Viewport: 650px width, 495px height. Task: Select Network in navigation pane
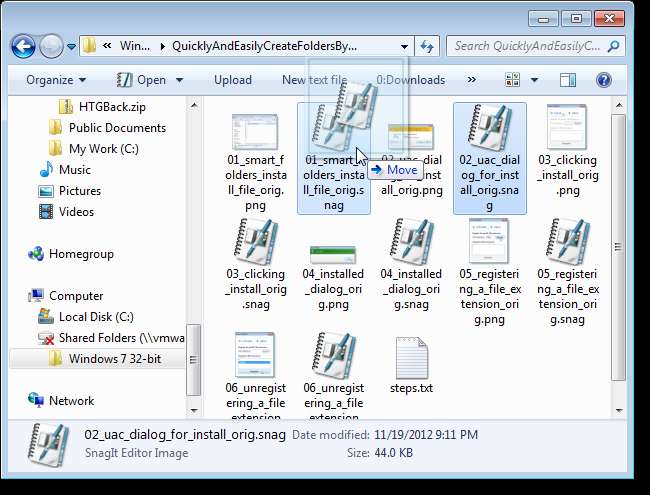(61, 400)
